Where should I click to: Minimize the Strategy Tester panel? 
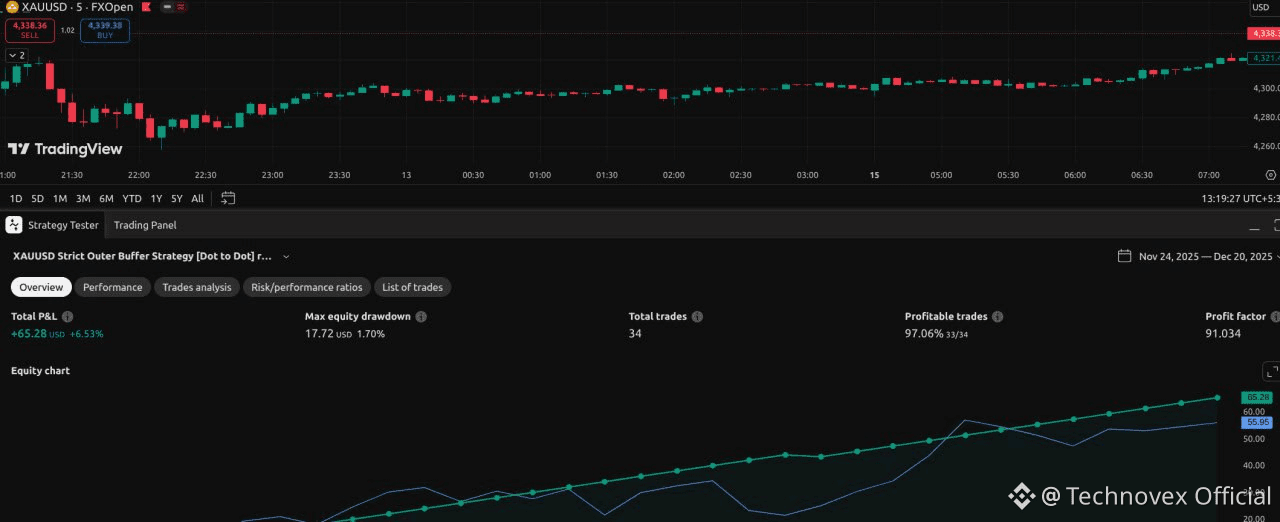click(x=1254, y=226)
